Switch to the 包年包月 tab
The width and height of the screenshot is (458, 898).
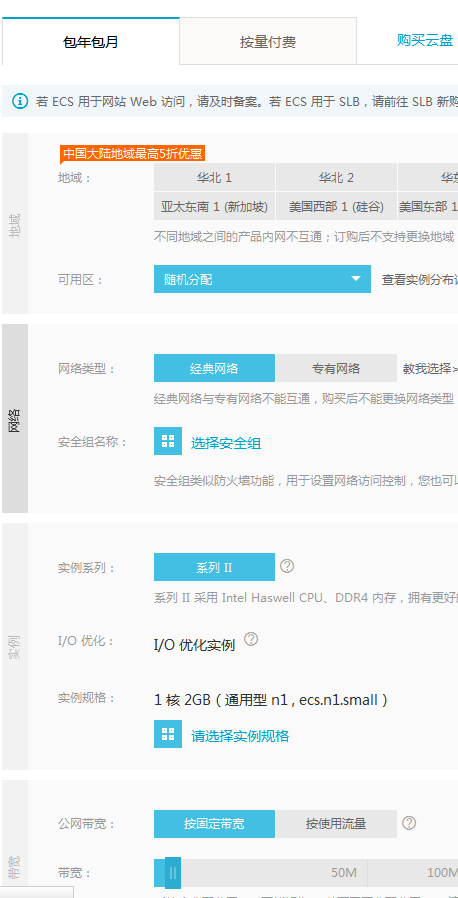(x=90, y=41)
